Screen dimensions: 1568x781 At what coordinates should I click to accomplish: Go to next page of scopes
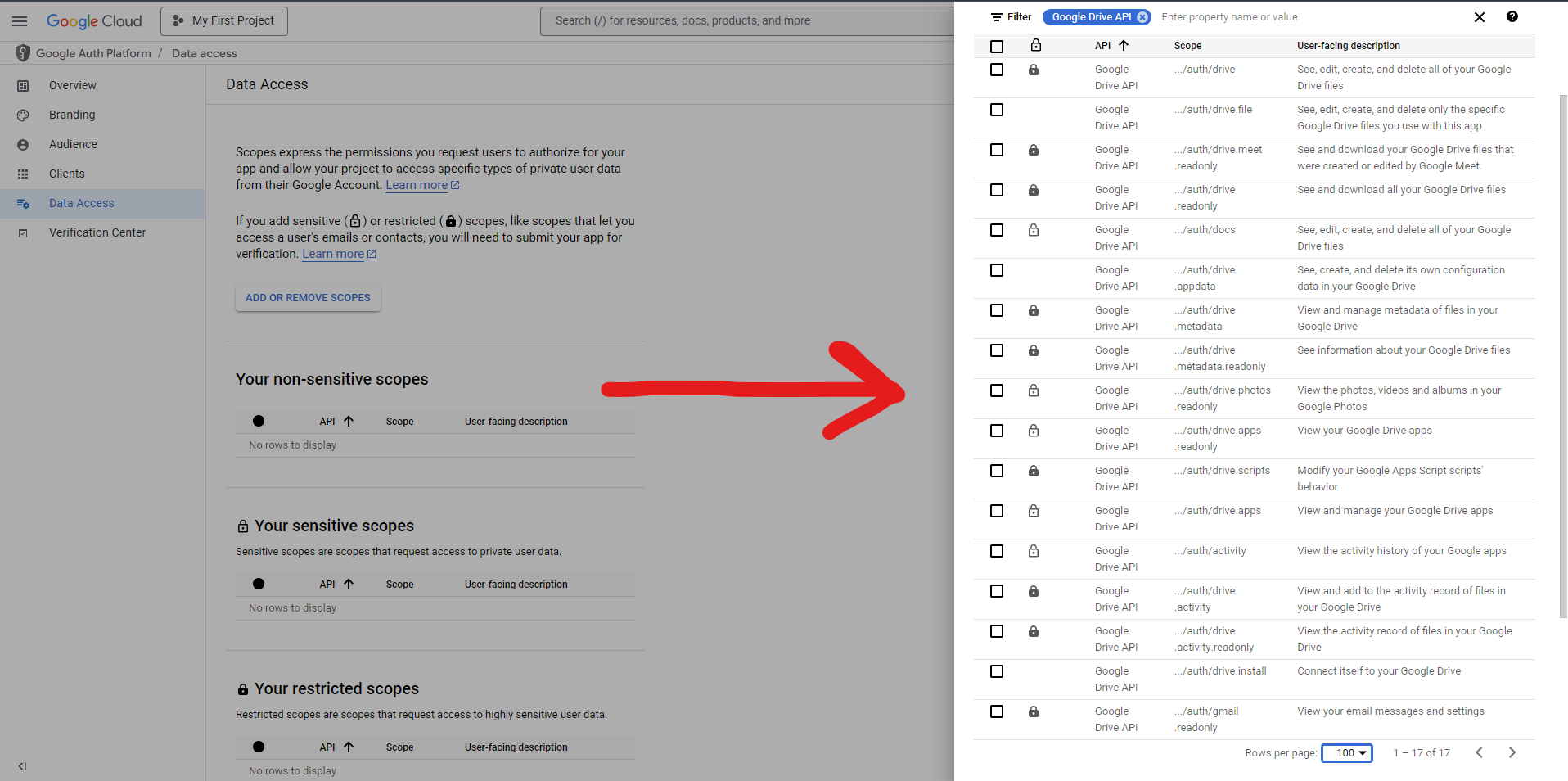tap(1512, 752)
